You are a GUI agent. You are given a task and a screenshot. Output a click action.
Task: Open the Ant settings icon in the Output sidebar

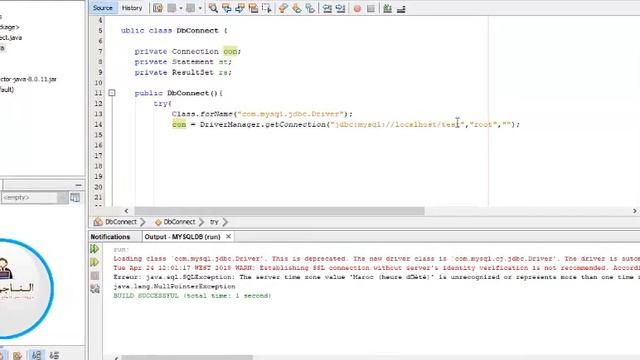click(95, 289)
